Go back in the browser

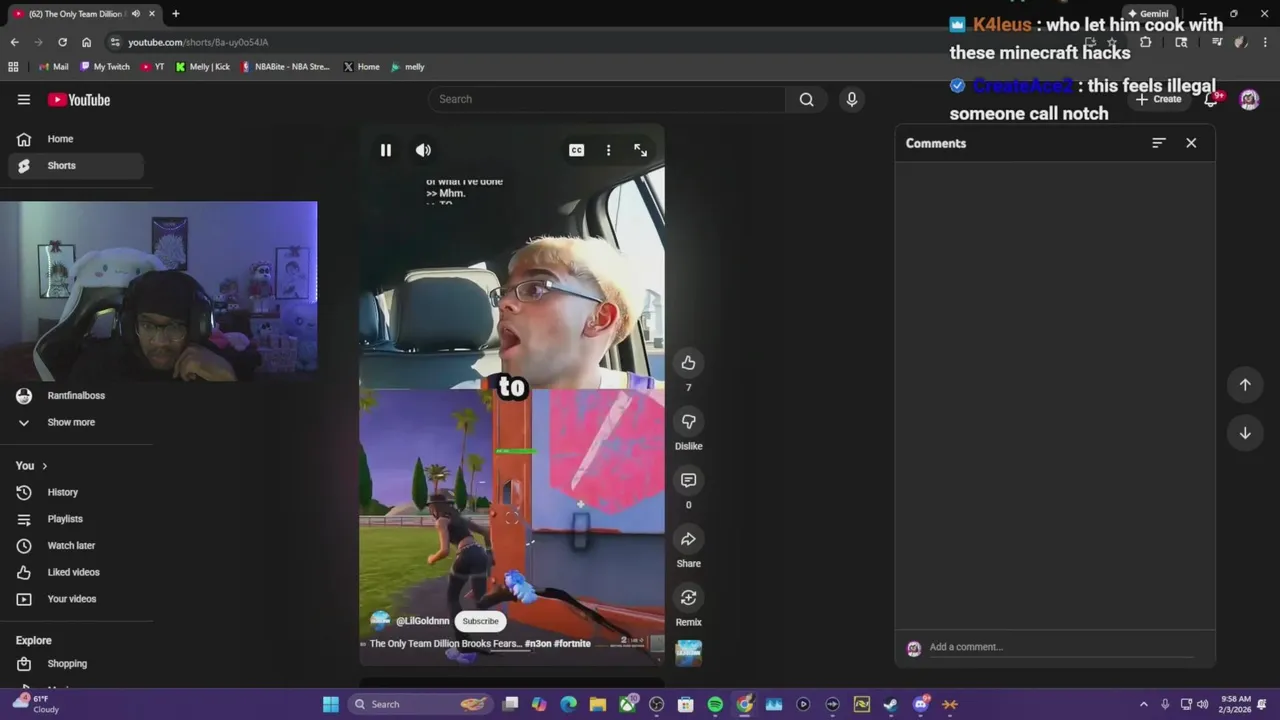[x=14, y=42]
